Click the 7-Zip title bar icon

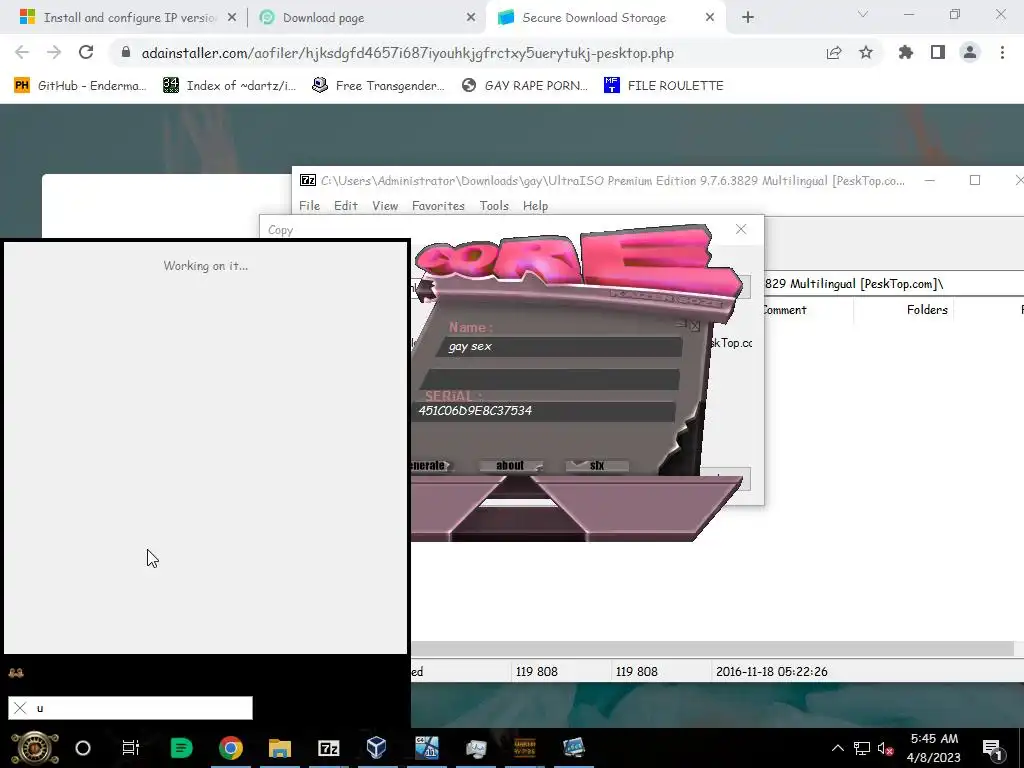(308, 180)
